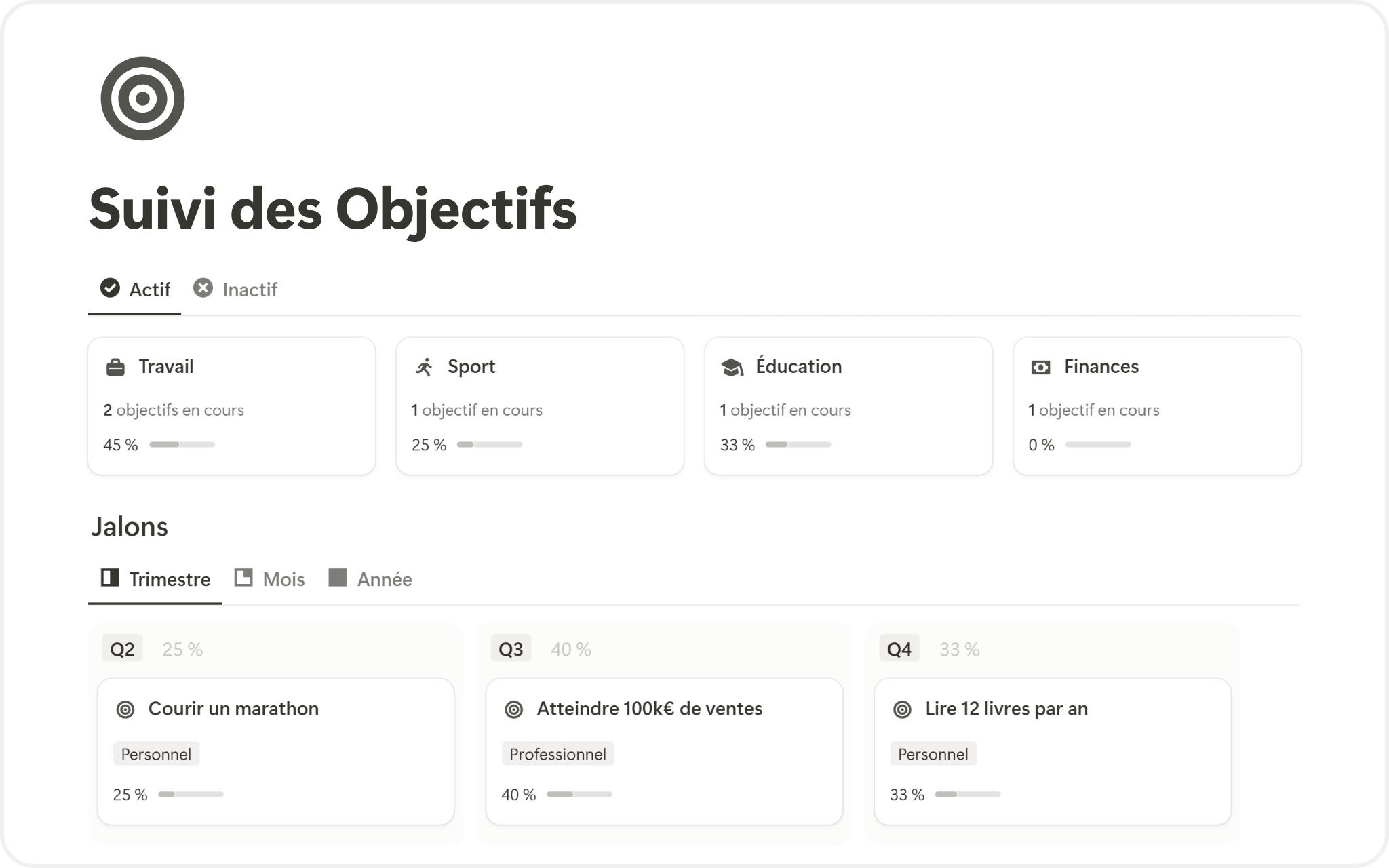This screenshot has height=868, width=1389.
Task: Click the running figure icon beside Sport
Action: [x=424, y=367]
